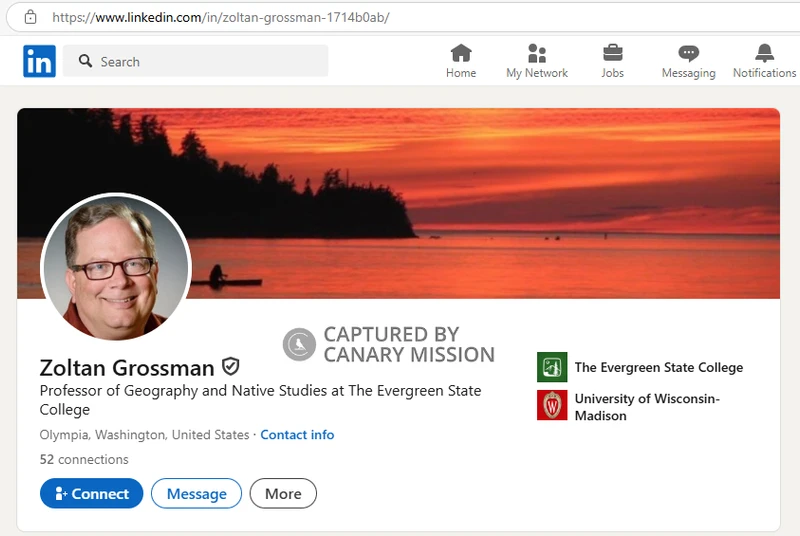
Task: Click the site lock icon in address bar
Action: pyautogui.click(x=31, y=17)
